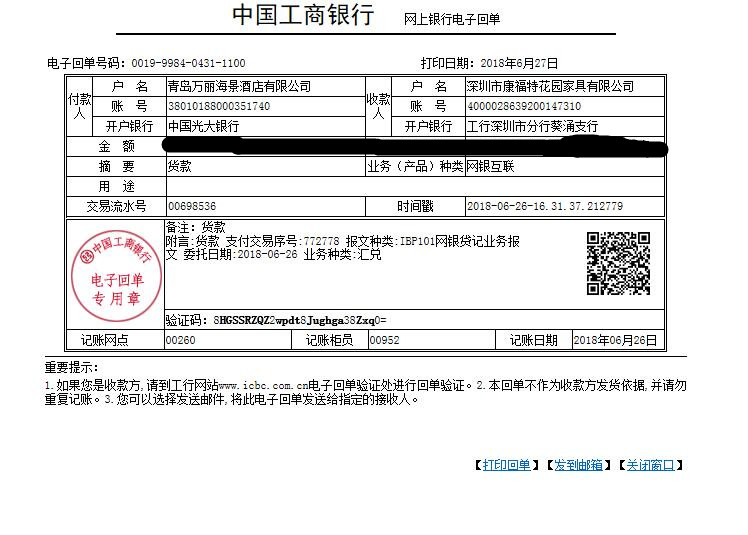
Task: Click booking date 2018年06月26日
Action: 615,340
